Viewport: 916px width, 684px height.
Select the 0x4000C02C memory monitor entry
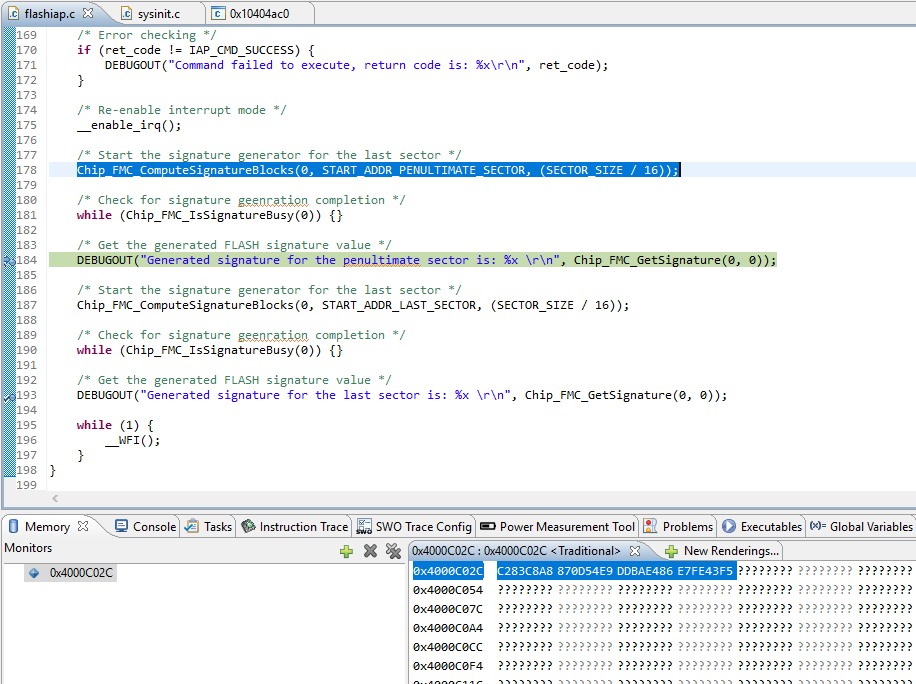pyautogui.click(x=71, y=572)
